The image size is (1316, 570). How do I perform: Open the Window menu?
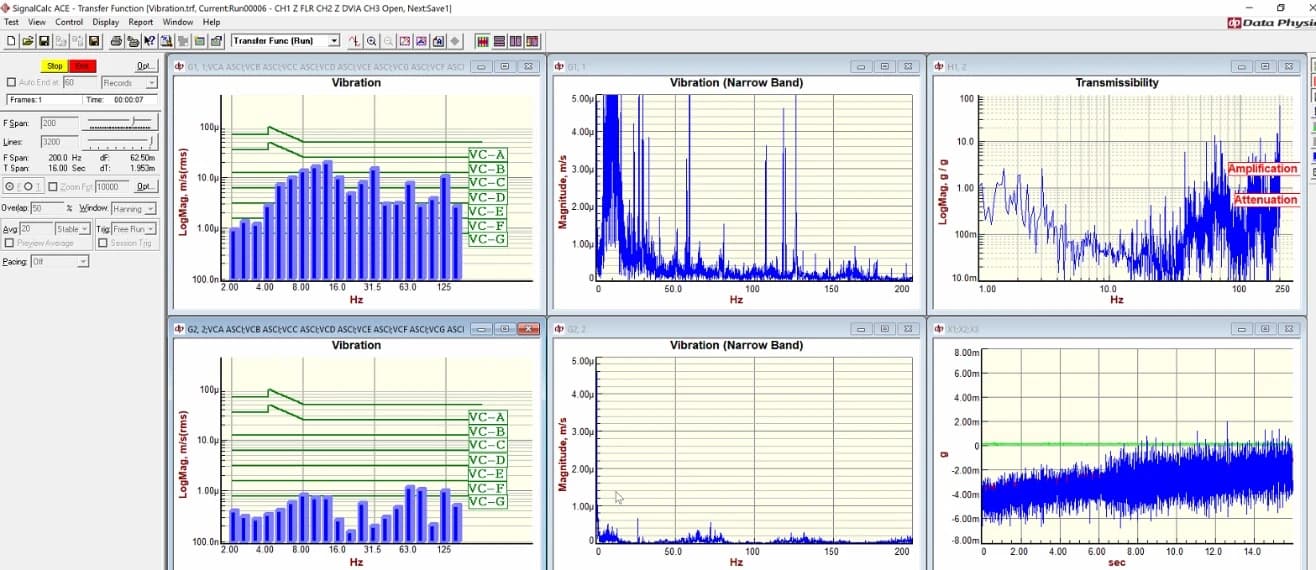pyautogui.click(x=178, y=22)
